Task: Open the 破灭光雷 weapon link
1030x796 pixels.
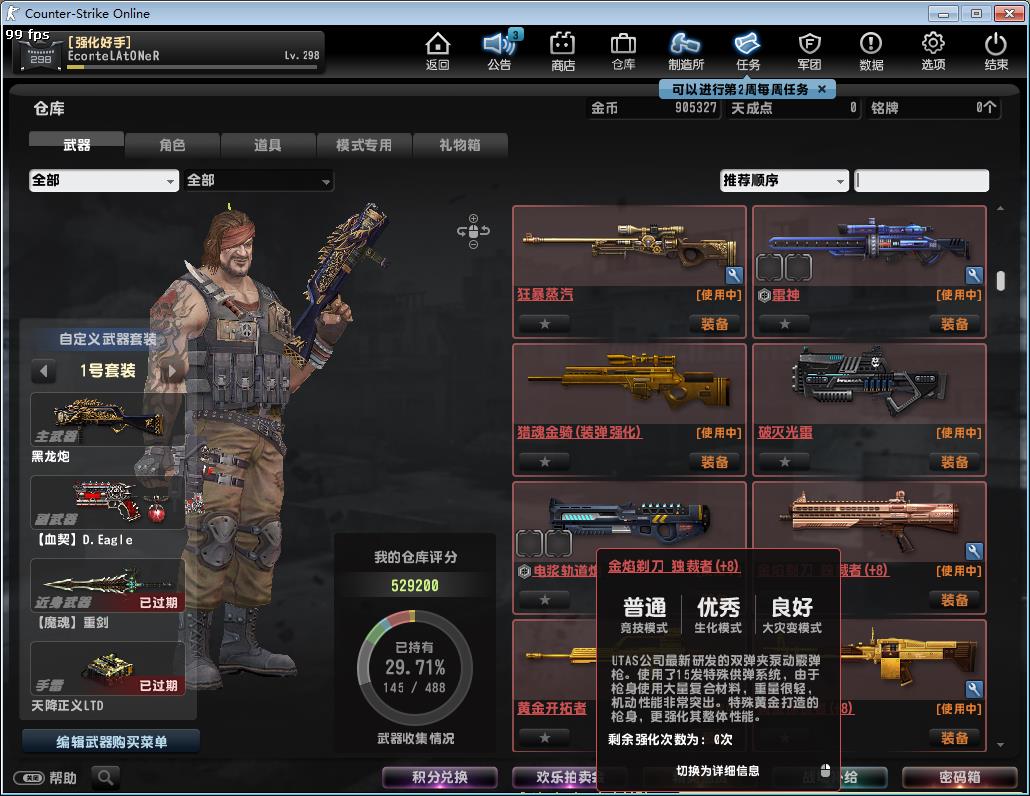Action: 785,432
